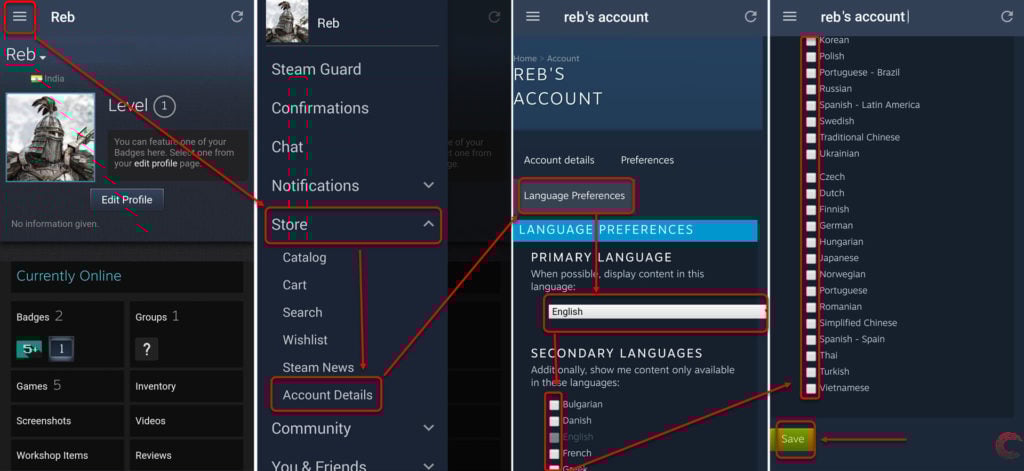Check the Korean language checkbox
Viewport: 1024px width, 471px height.
click(x=810, y=41)
